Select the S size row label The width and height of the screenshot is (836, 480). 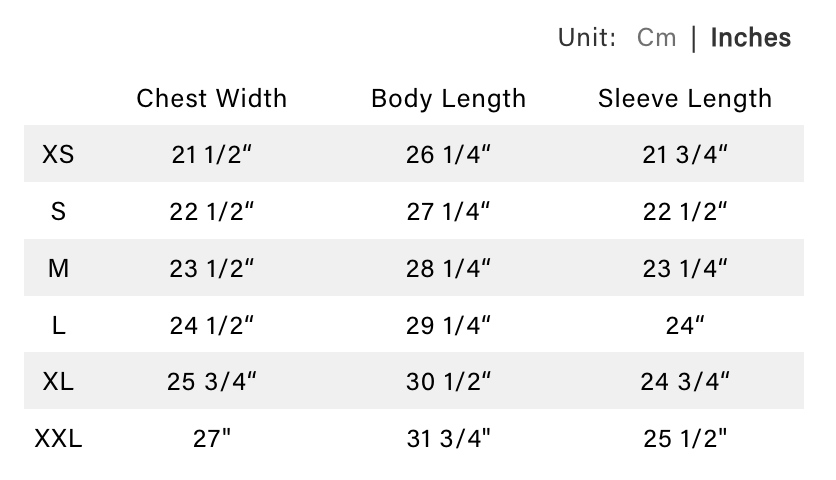(58, 211)
